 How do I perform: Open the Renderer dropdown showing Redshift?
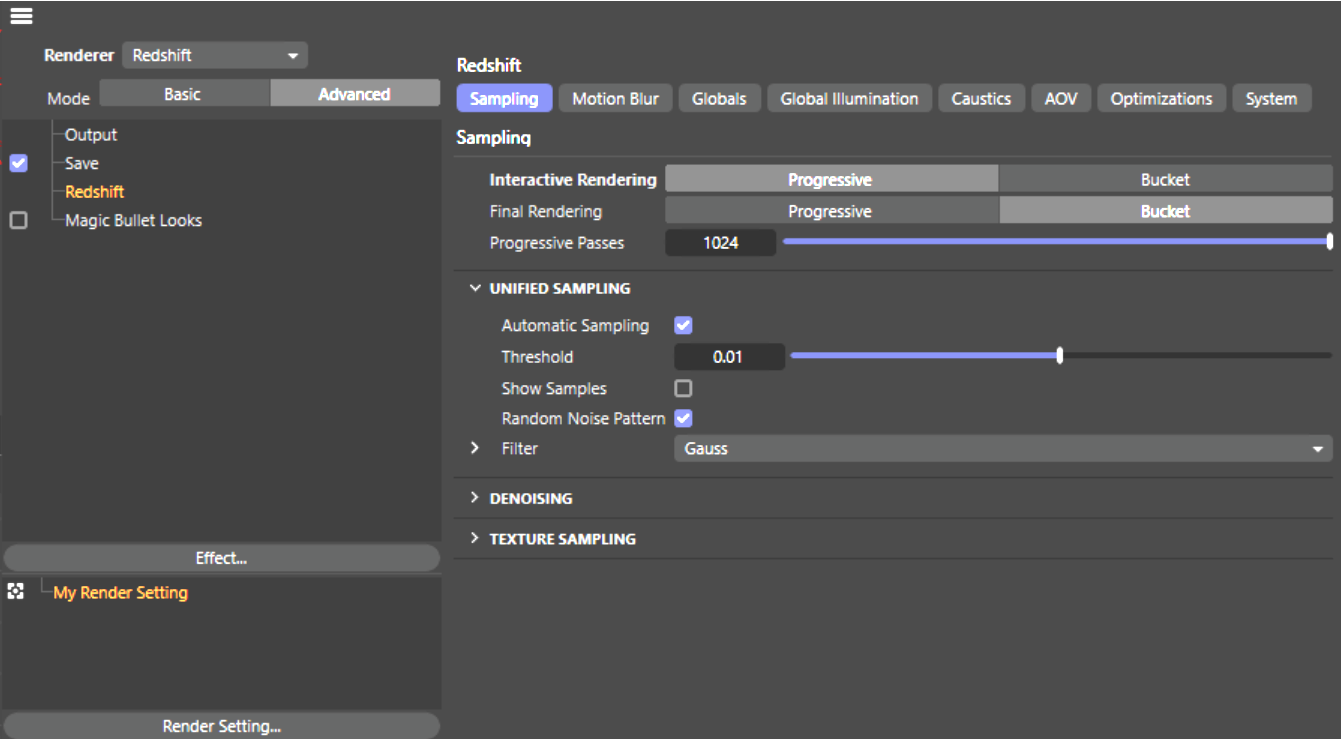point(213,55)
